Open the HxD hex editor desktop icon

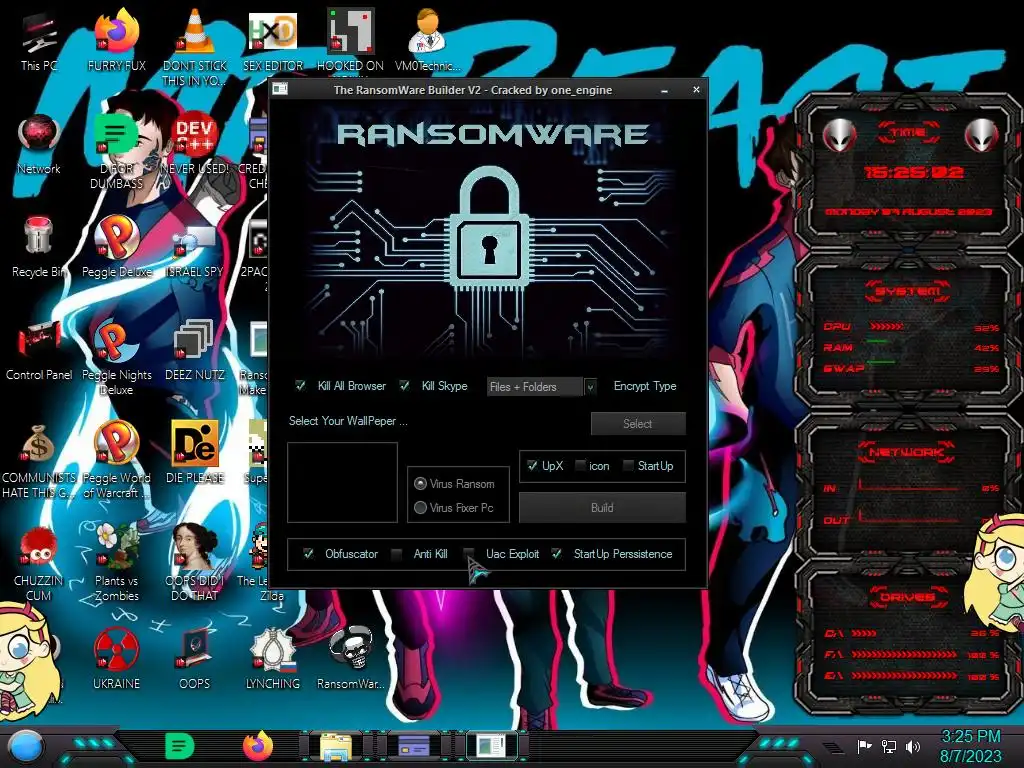(273, 40)
